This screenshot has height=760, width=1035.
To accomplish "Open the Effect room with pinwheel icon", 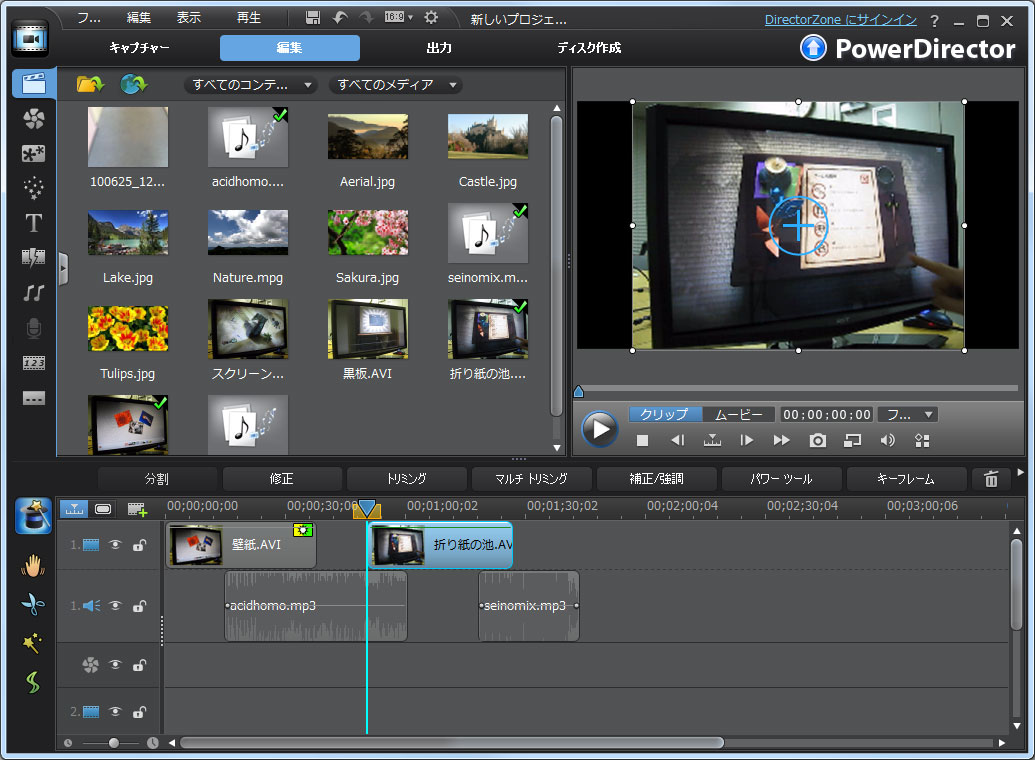I will (33, 119).
